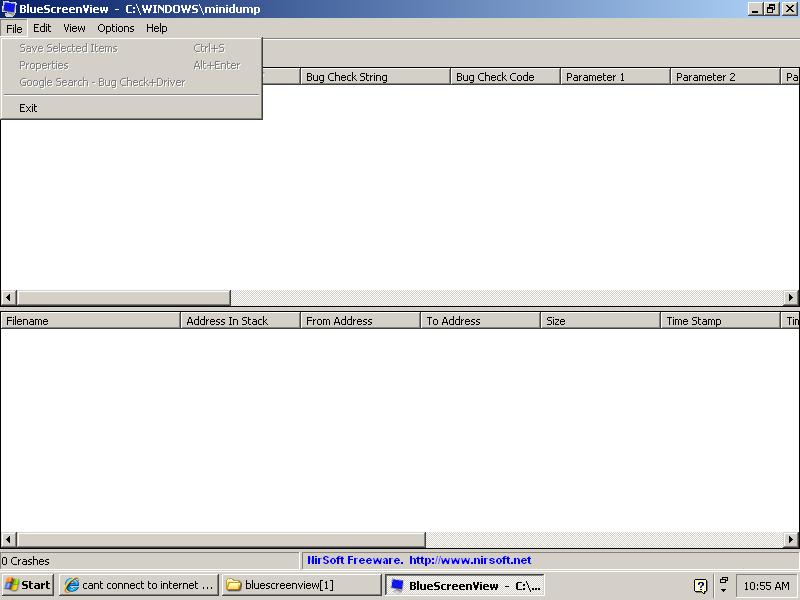The height and width of the screenshot is (600, 800).
Task: Open the Options menu
Action: point(116,28)
